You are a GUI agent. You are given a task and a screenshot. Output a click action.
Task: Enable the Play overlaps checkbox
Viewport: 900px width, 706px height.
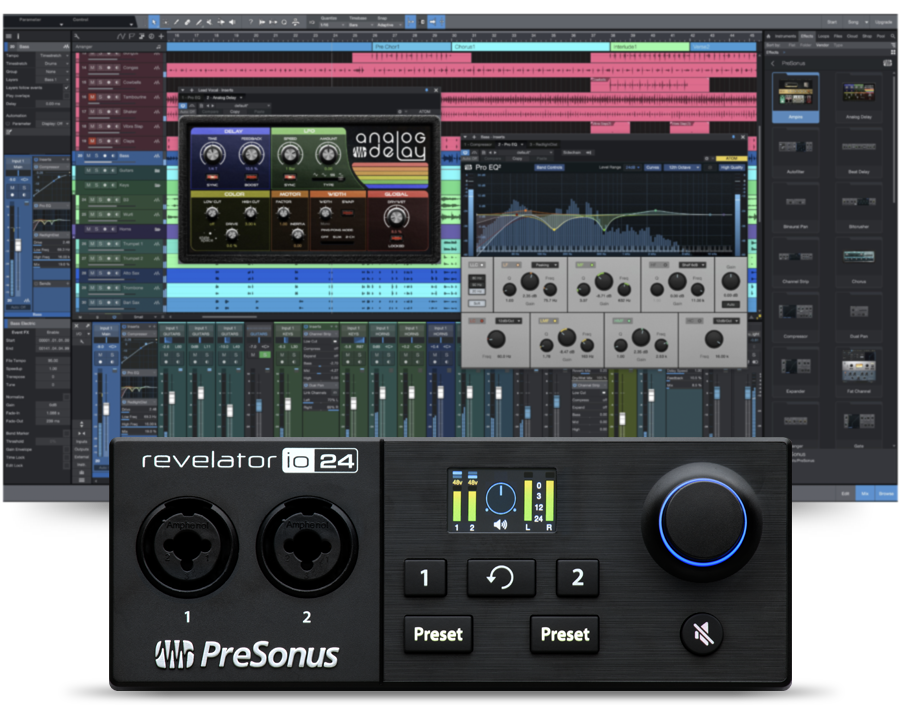click(67, 96)
